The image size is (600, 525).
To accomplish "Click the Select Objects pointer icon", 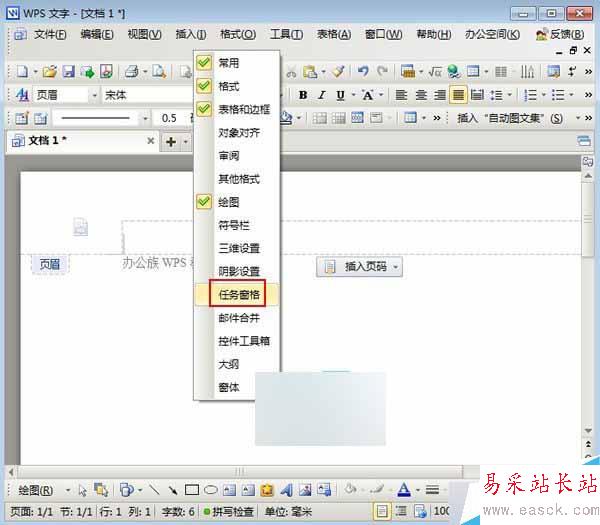I will 82,490.
